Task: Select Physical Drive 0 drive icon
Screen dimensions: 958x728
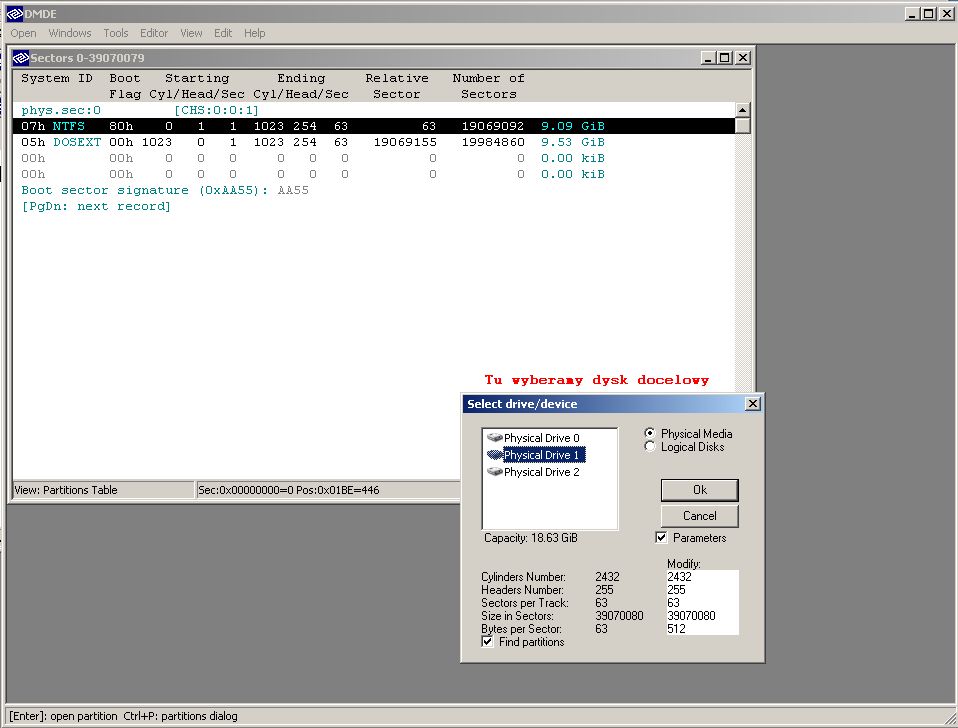Action: (x=494, y=437)
